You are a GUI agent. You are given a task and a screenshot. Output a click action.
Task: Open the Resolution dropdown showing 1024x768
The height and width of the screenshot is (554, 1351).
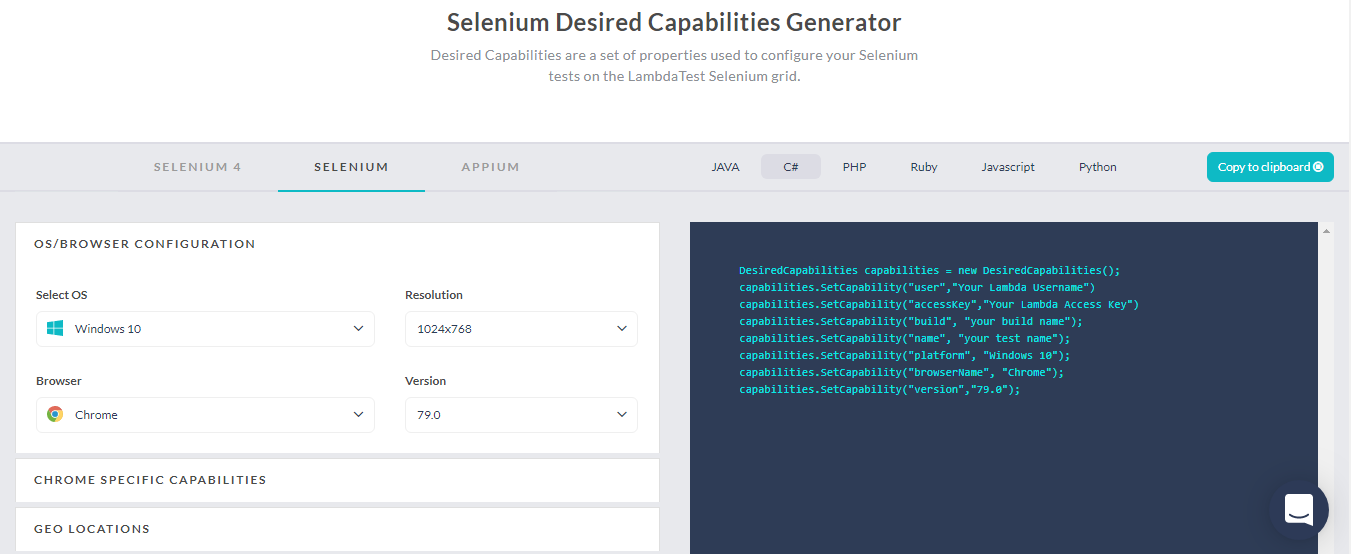(x=520, y=329)
